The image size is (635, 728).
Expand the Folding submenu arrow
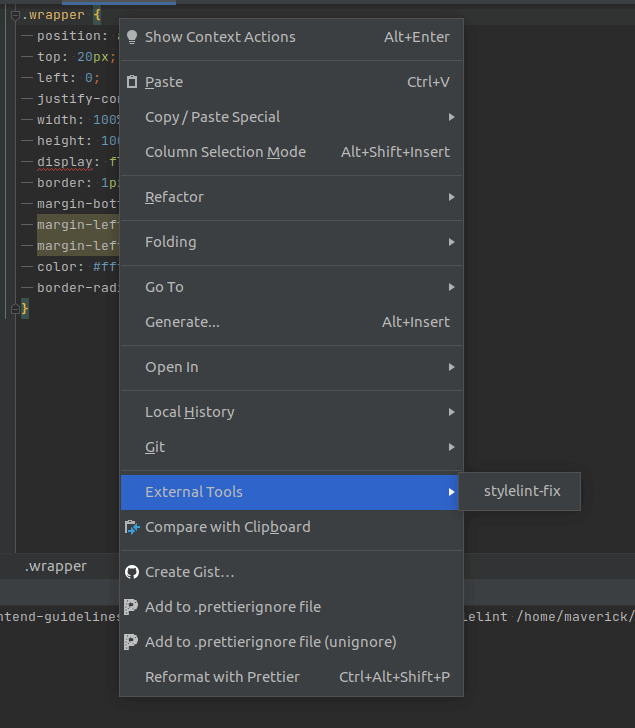[x=451, y=242]
